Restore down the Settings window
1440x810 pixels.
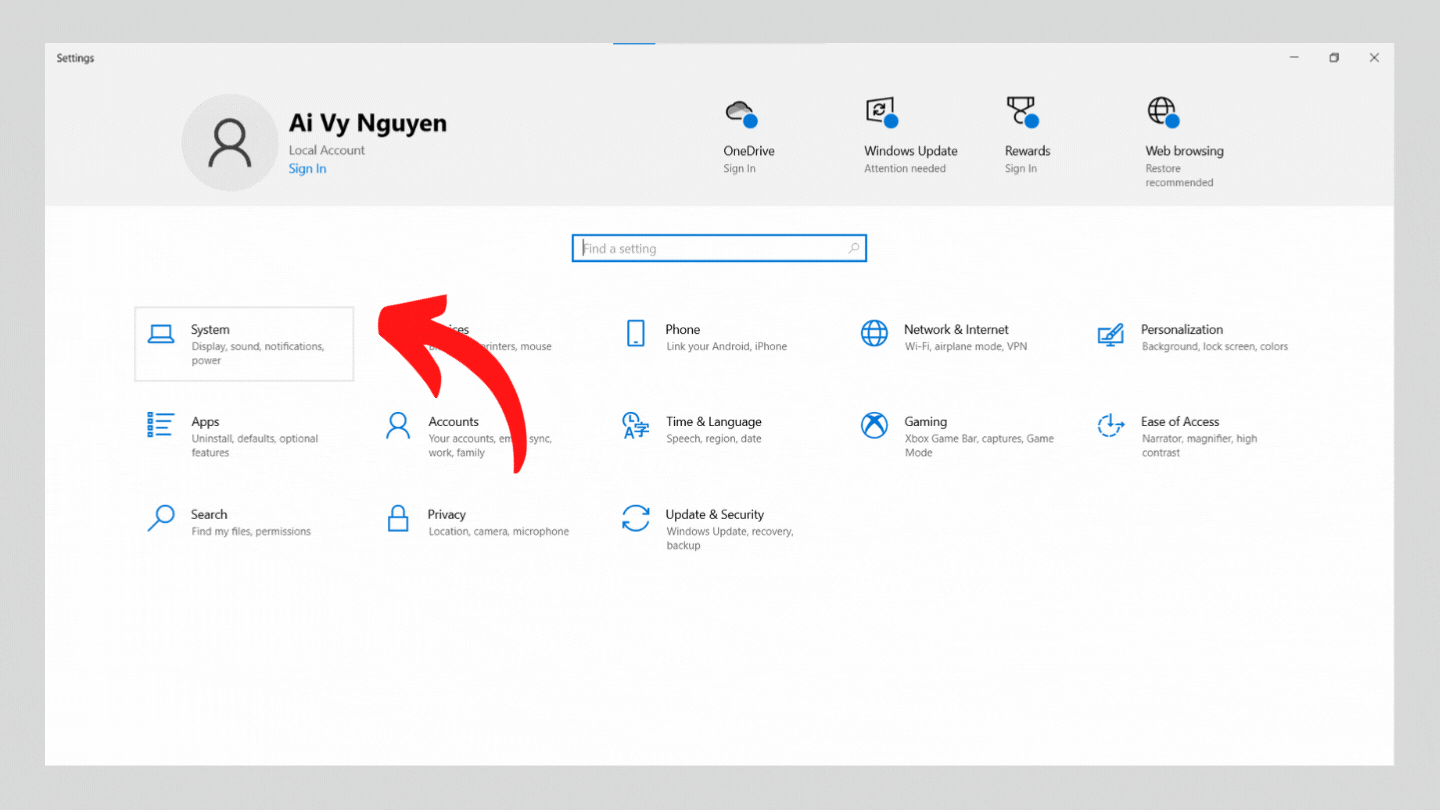coord(1333,58)
